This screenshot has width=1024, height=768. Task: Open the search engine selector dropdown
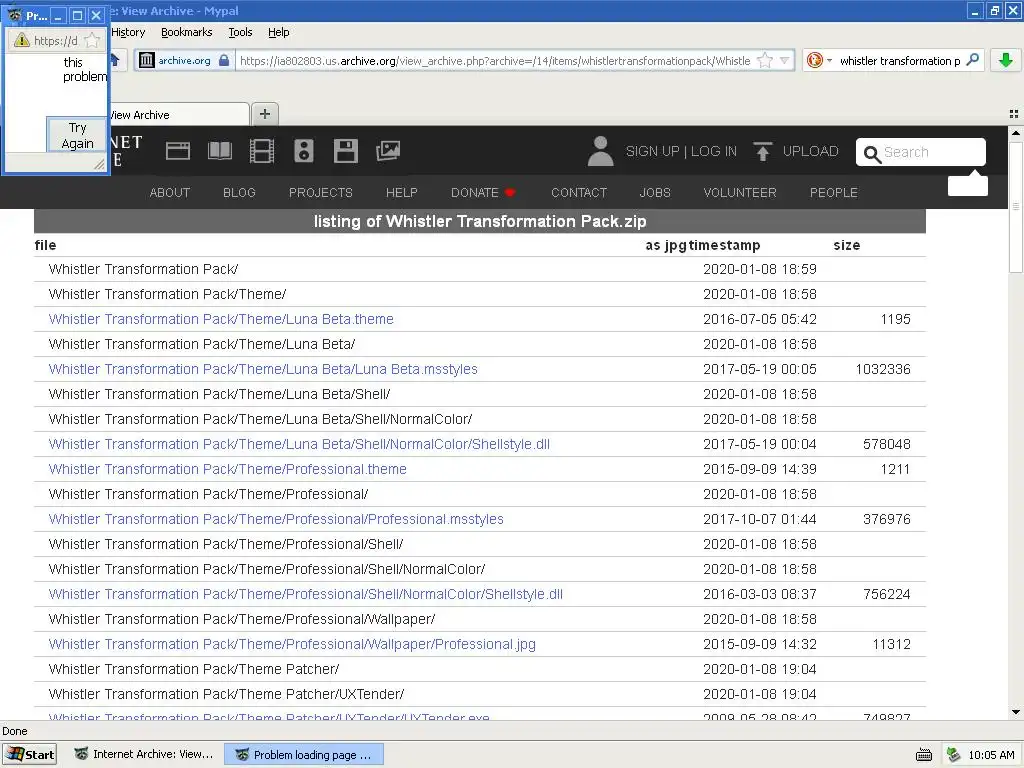click(829, 61)
